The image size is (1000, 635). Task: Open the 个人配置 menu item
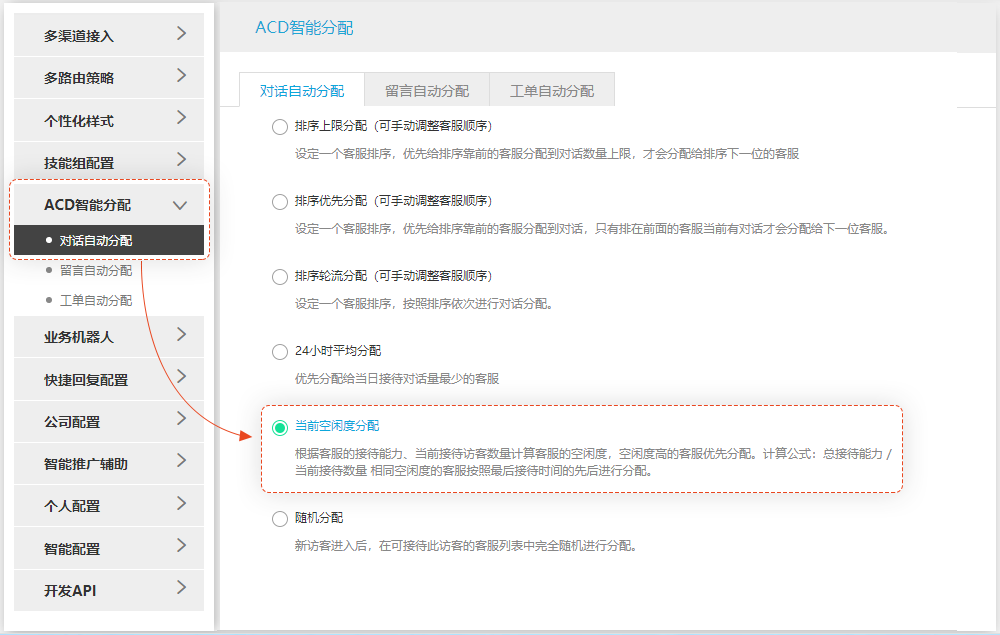coord(109,506)
